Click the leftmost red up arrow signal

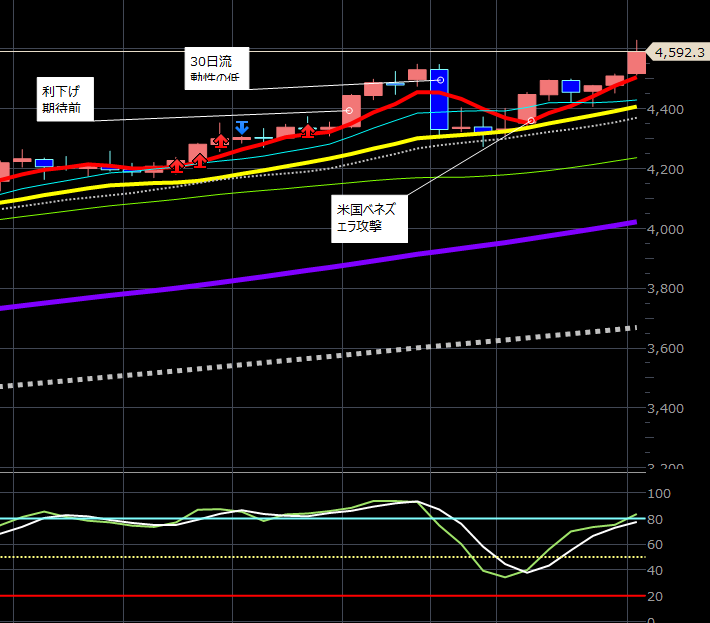point(177,165)
